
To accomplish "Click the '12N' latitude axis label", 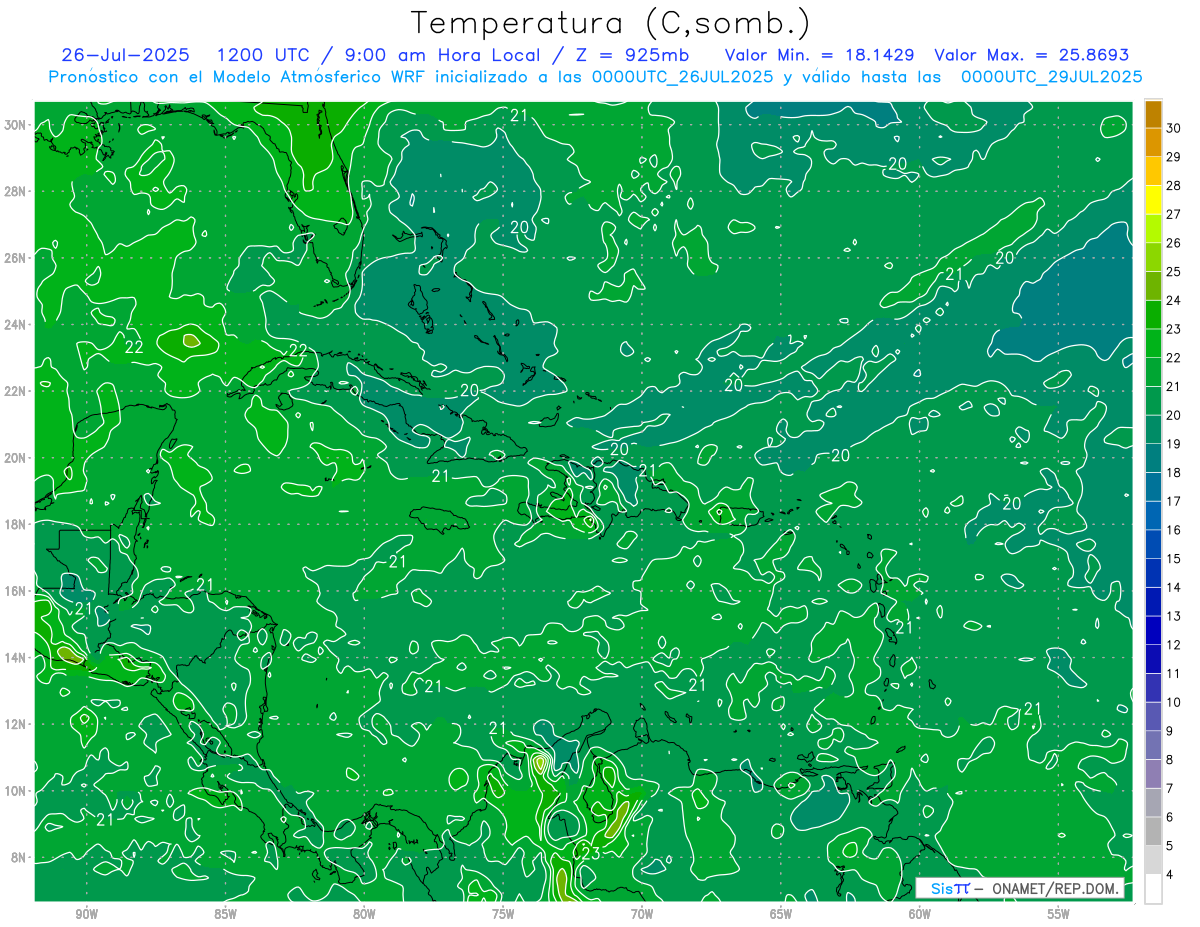I will pos(17,724).
